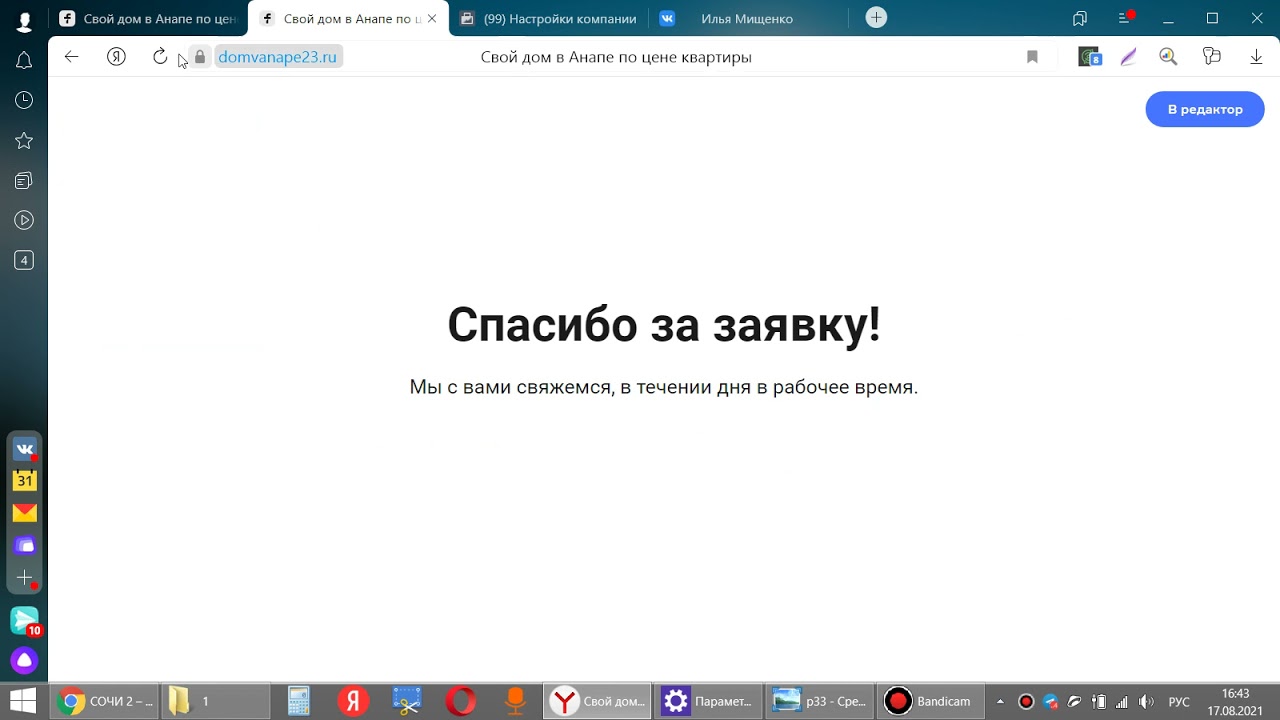Open Yandex Mail sidebar icon

[x=24, y=513]
